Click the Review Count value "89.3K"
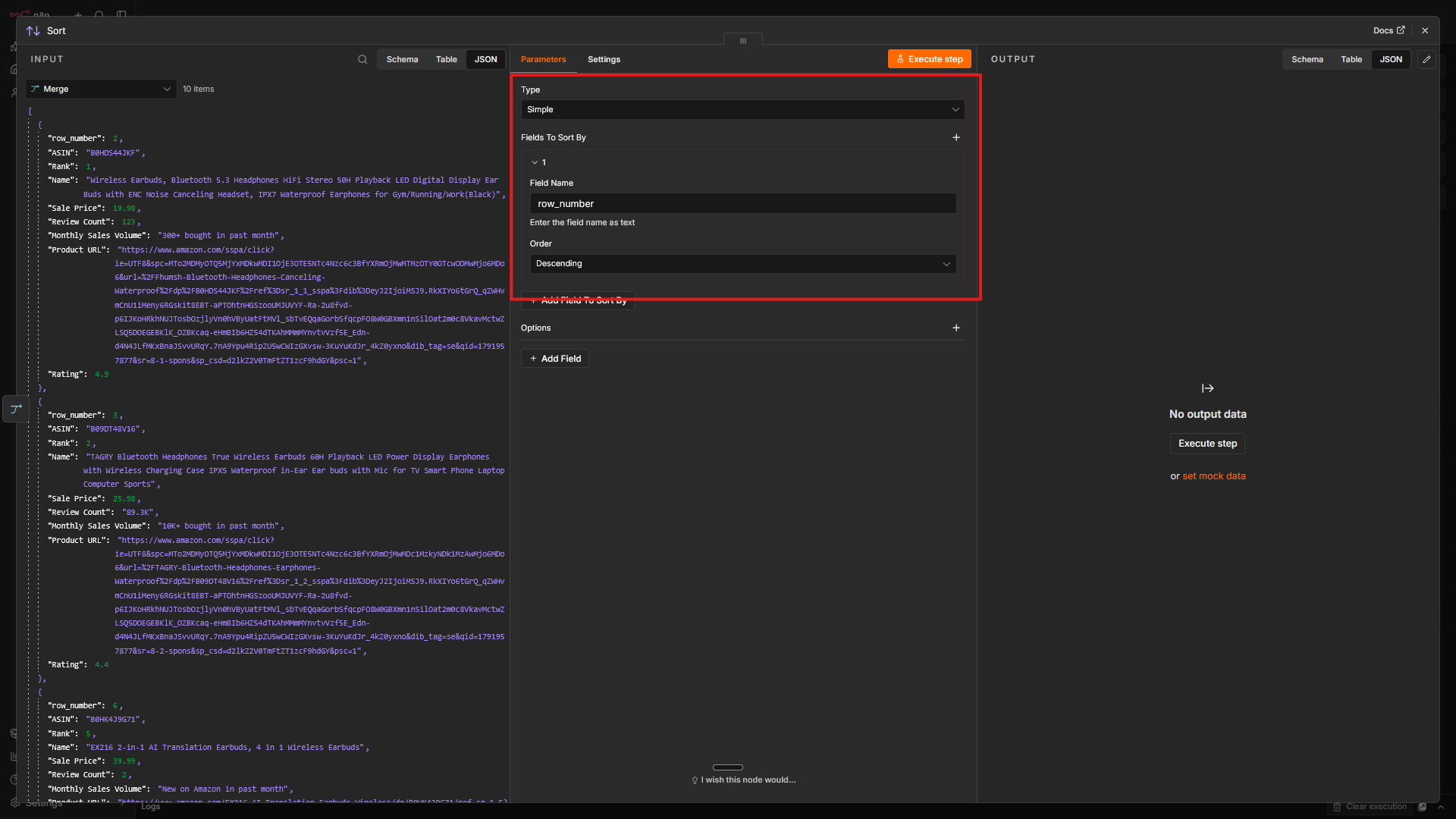 tap(138, 512)
